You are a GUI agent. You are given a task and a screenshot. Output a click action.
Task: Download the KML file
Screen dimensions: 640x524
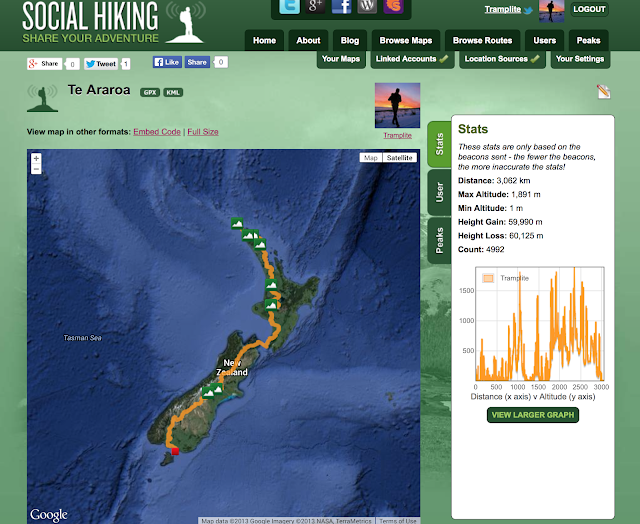[173, 92]
